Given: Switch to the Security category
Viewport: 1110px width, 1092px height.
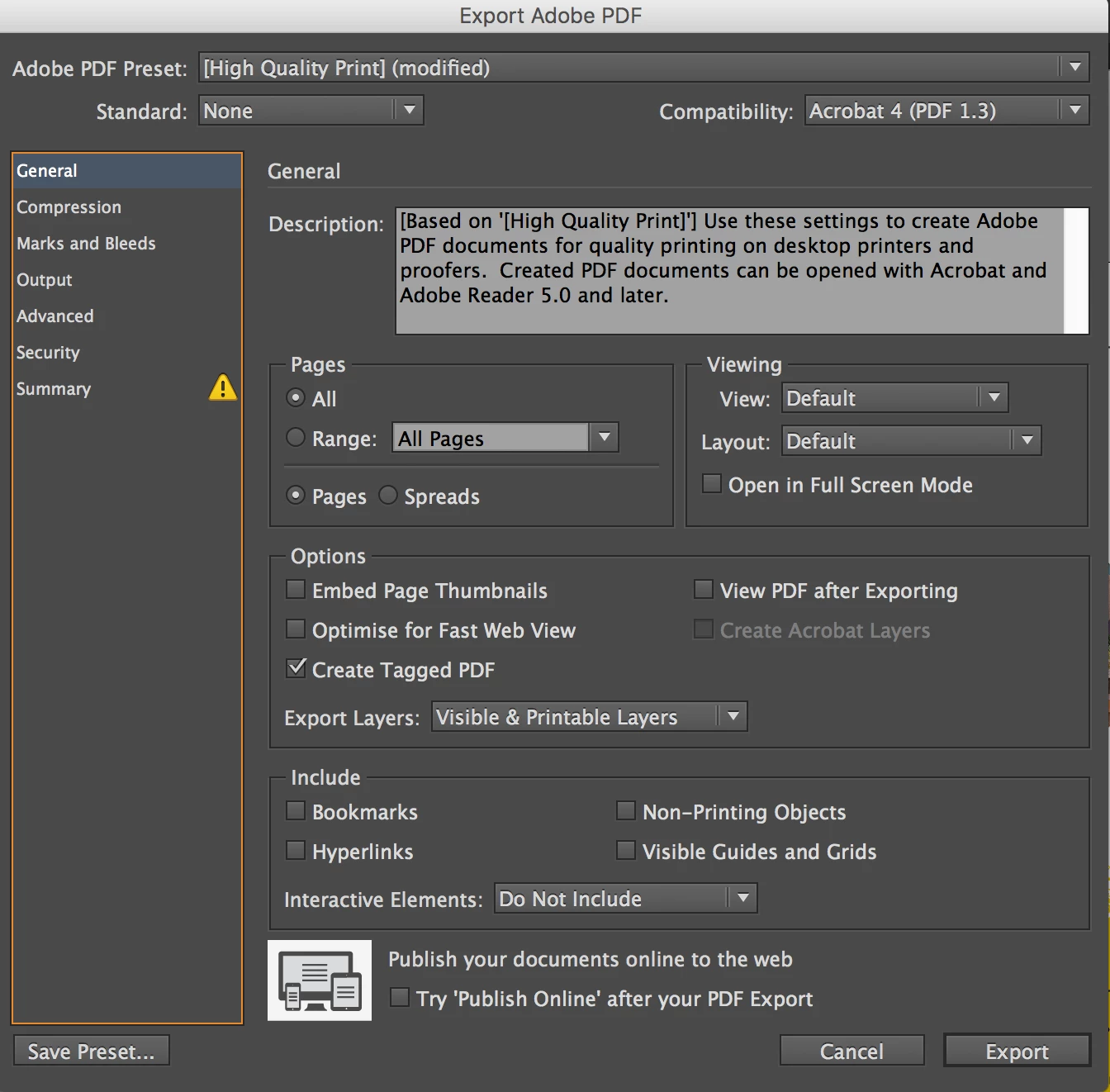Looking at the screenshot, I should 127,353.
